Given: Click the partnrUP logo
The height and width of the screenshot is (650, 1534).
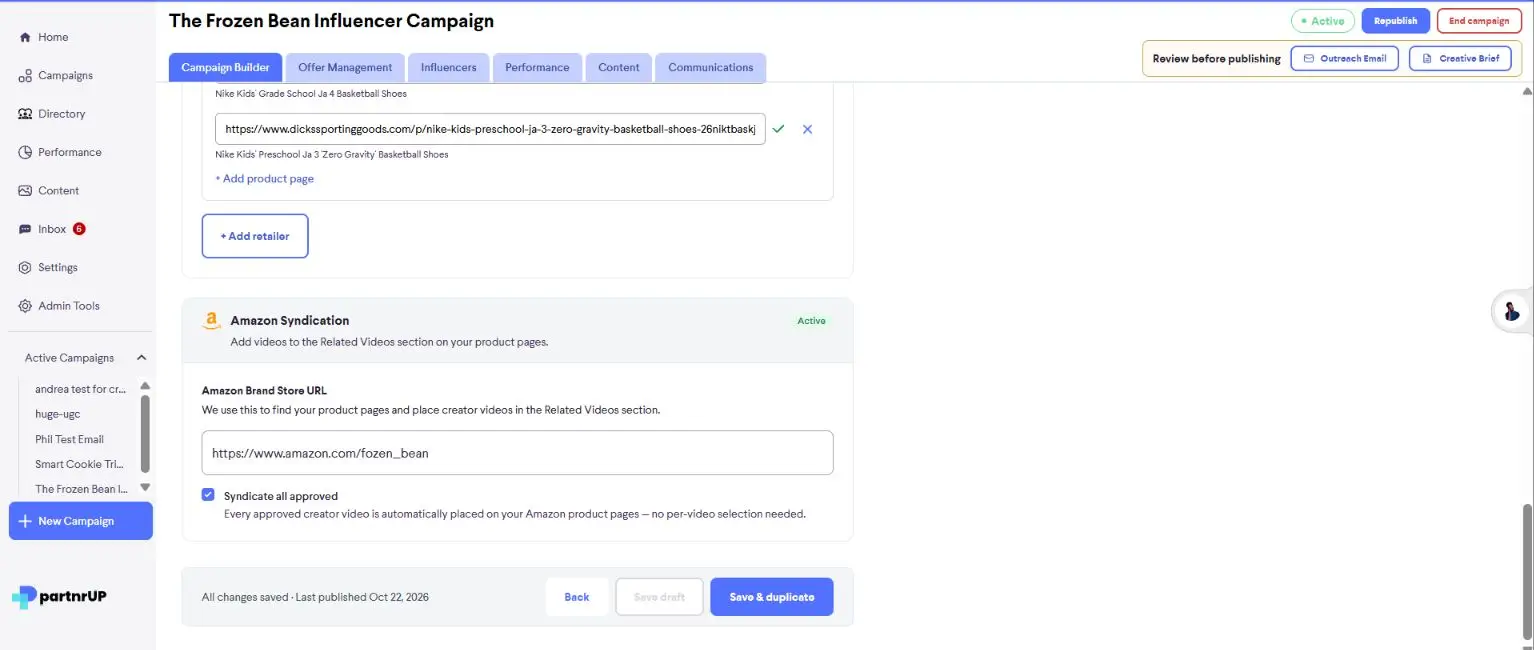Looking at the screenshot, I should coord(60,597).
